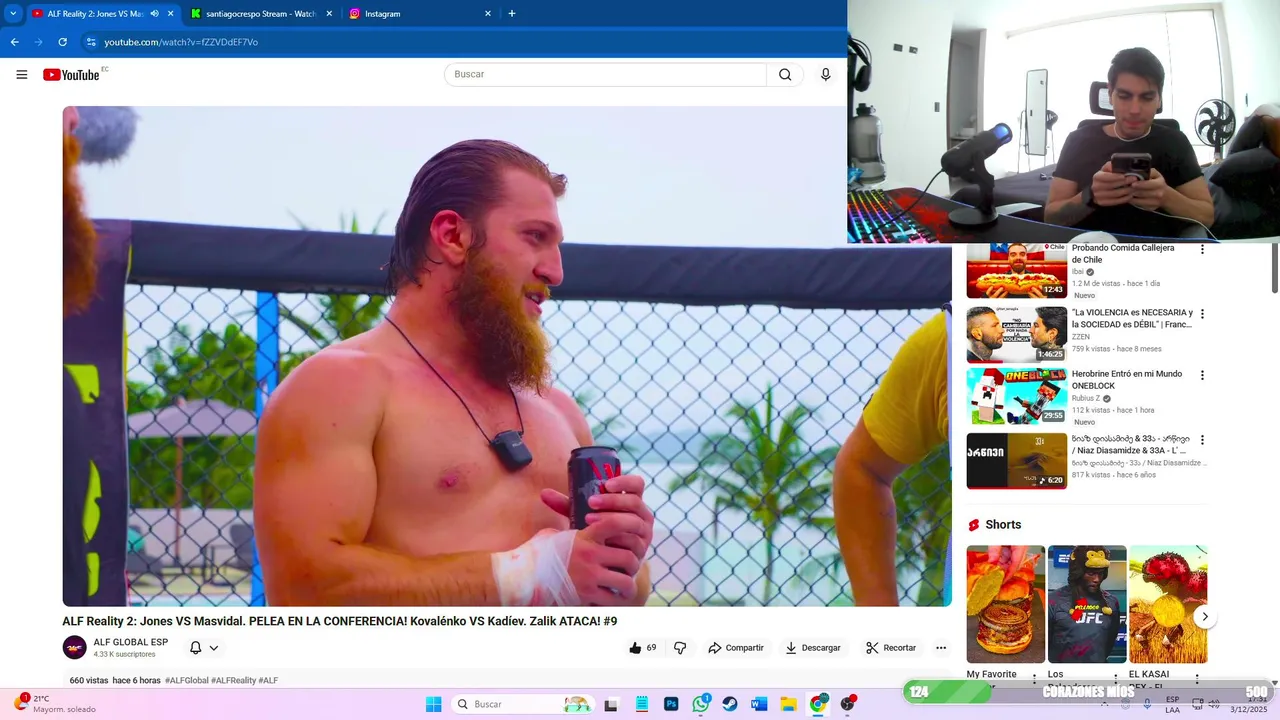Screen dimensions: 1280x720
Task: Open options menu for Niaz Diasamidze video
Action: click(x=1202, y=440)
